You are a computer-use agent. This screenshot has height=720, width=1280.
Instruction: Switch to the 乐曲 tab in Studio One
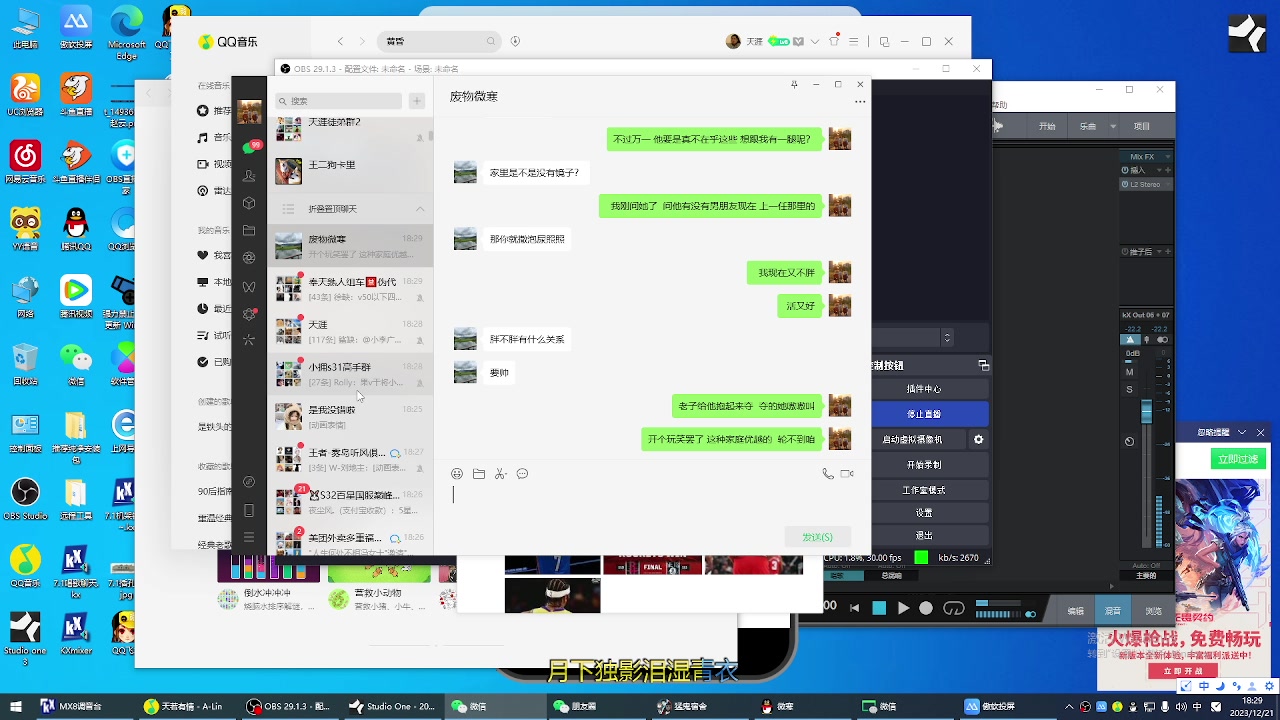click(1088, 127)
